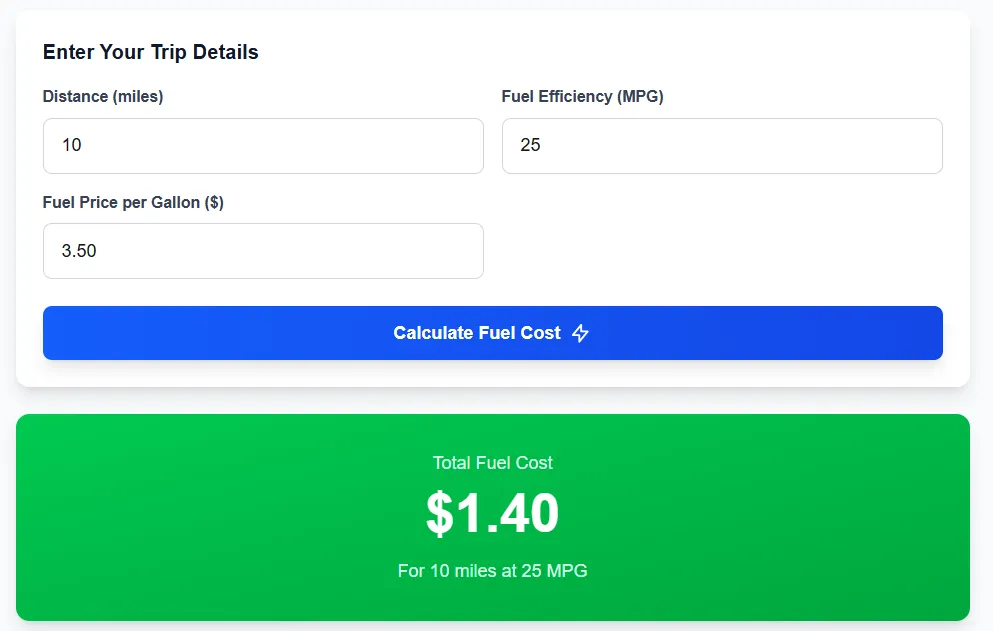Click the For 10 miles at 25 MPG text
The image size is (993, 631).
tap(492, 570)
